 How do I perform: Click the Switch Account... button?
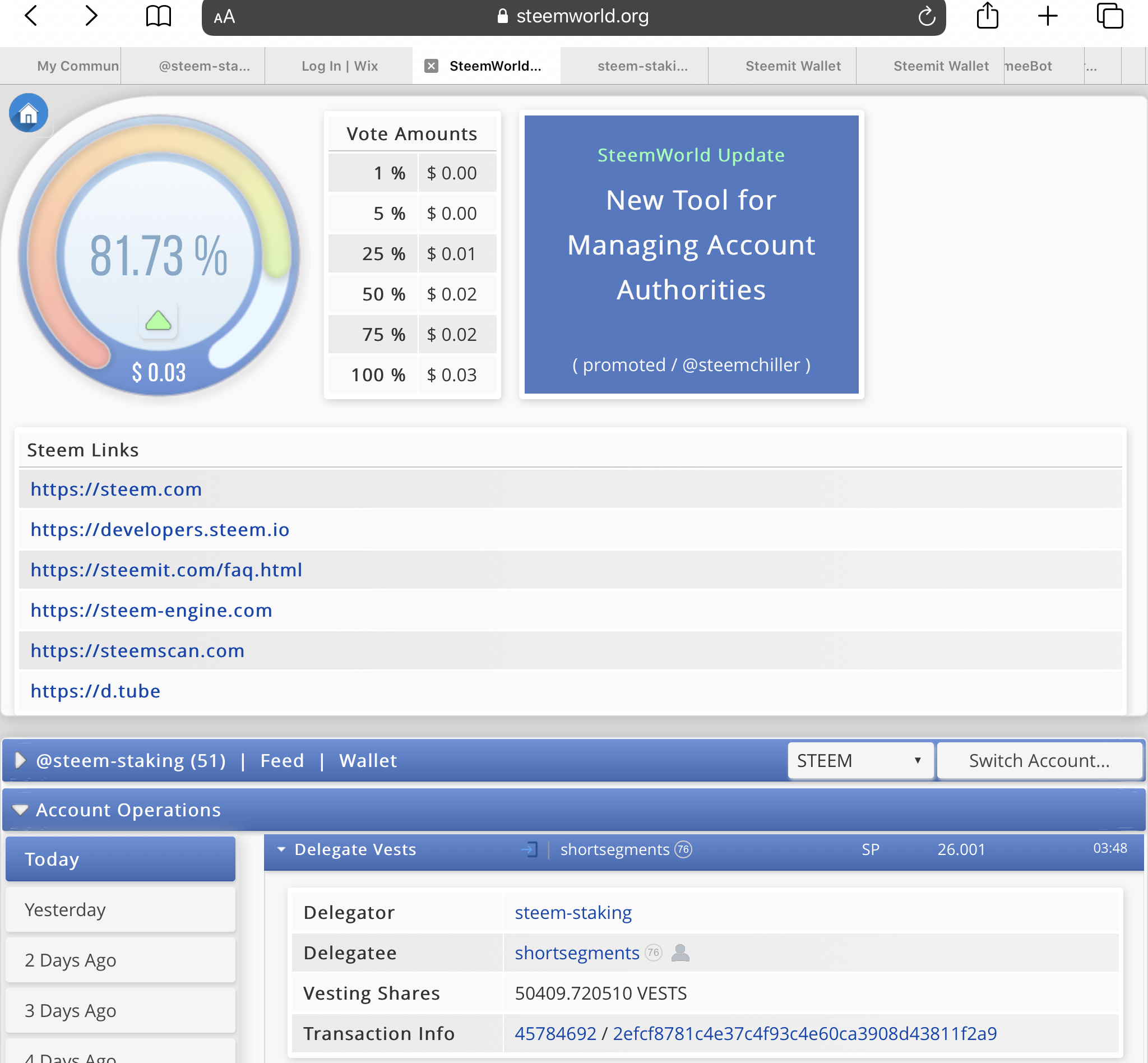pos(1039,760)
